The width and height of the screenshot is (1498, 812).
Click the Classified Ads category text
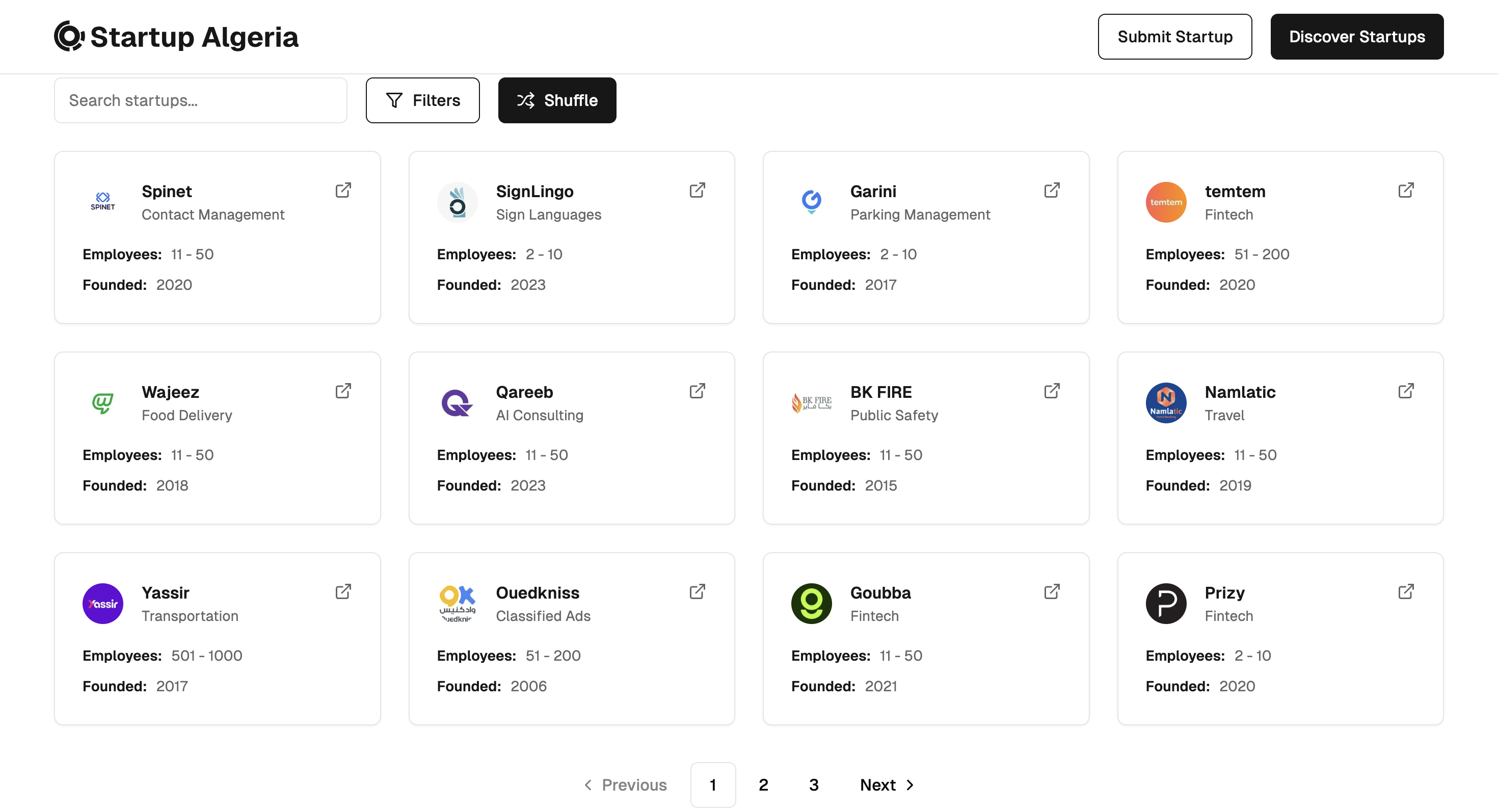(x=543, y=615)
